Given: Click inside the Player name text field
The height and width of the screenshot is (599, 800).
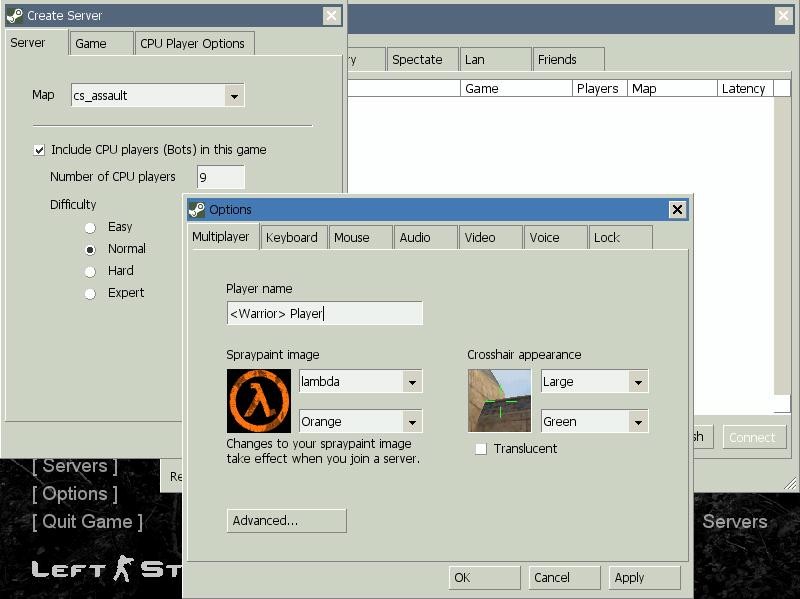Looking at the screenshot, I should 323,312.
